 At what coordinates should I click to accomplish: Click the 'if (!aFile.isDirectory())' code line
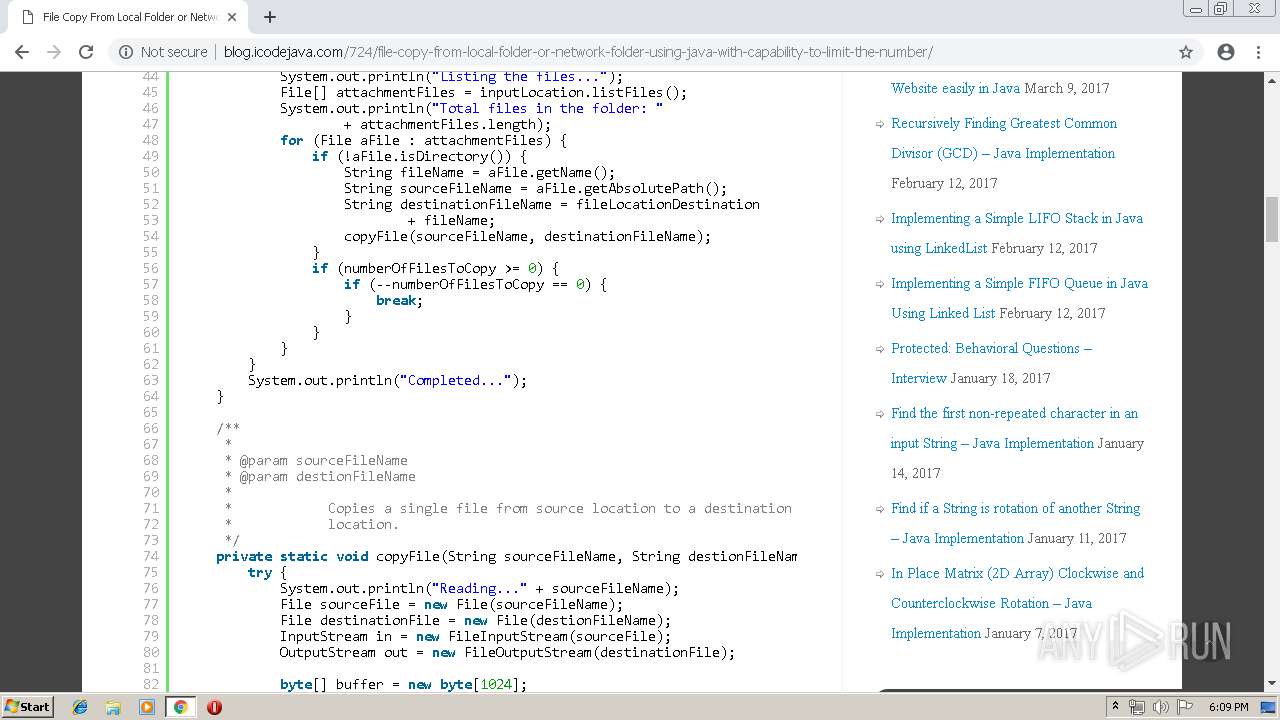[419, 156]
